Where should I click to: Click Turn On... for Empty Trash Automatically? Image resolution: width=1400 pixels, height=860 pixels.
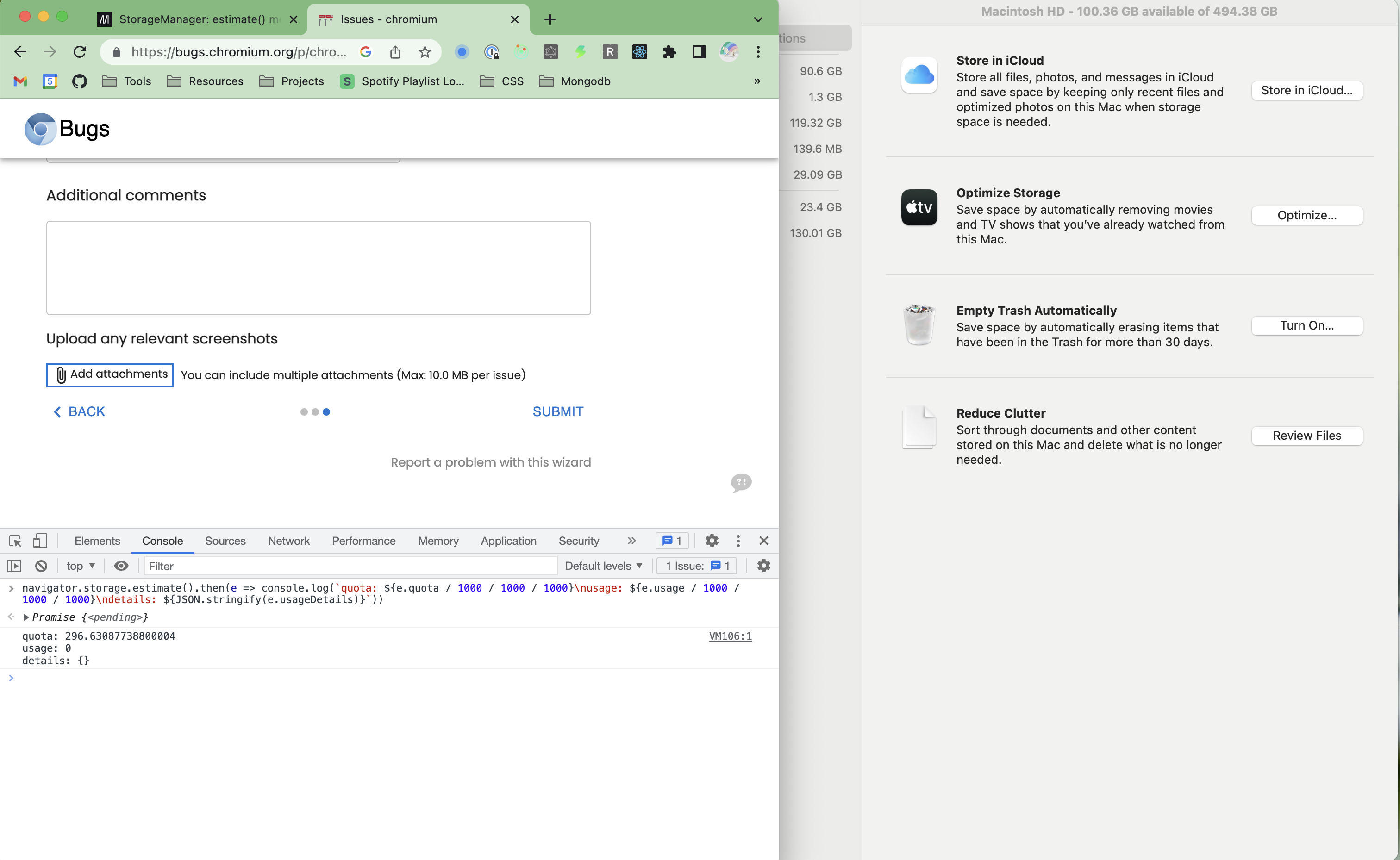[1306, 326]
